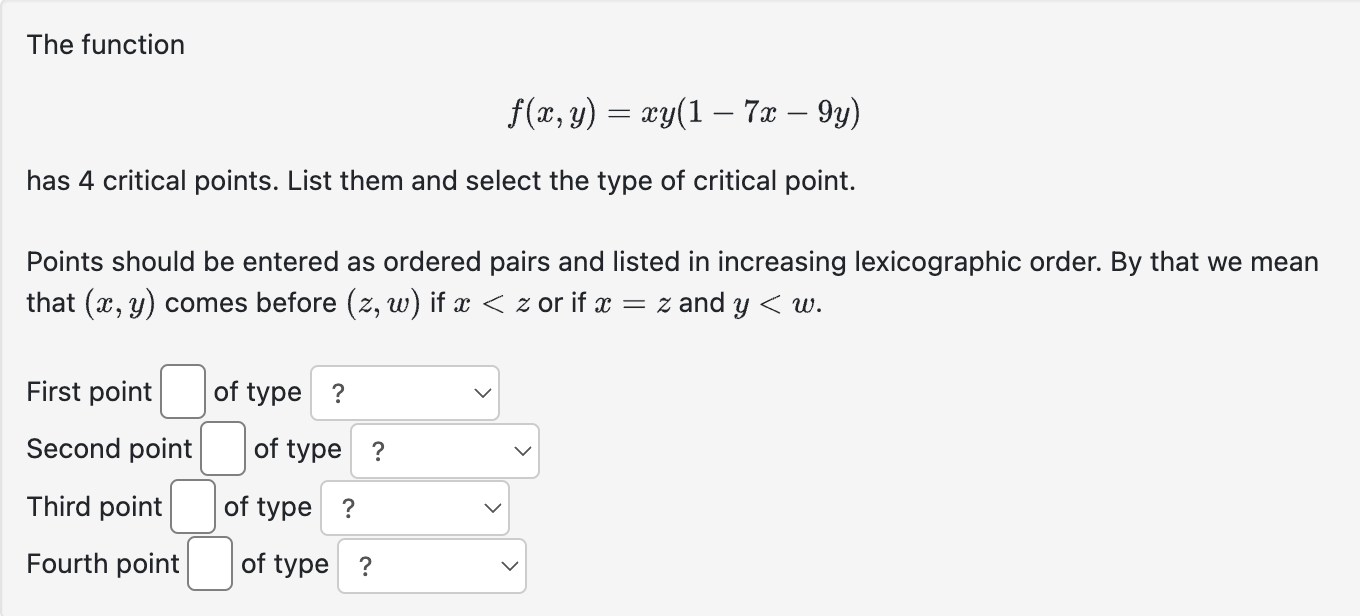This screenshot has width=1360, height=616.
Task: Select the Second point 'of type' label
Action: [x=298, y=449]
